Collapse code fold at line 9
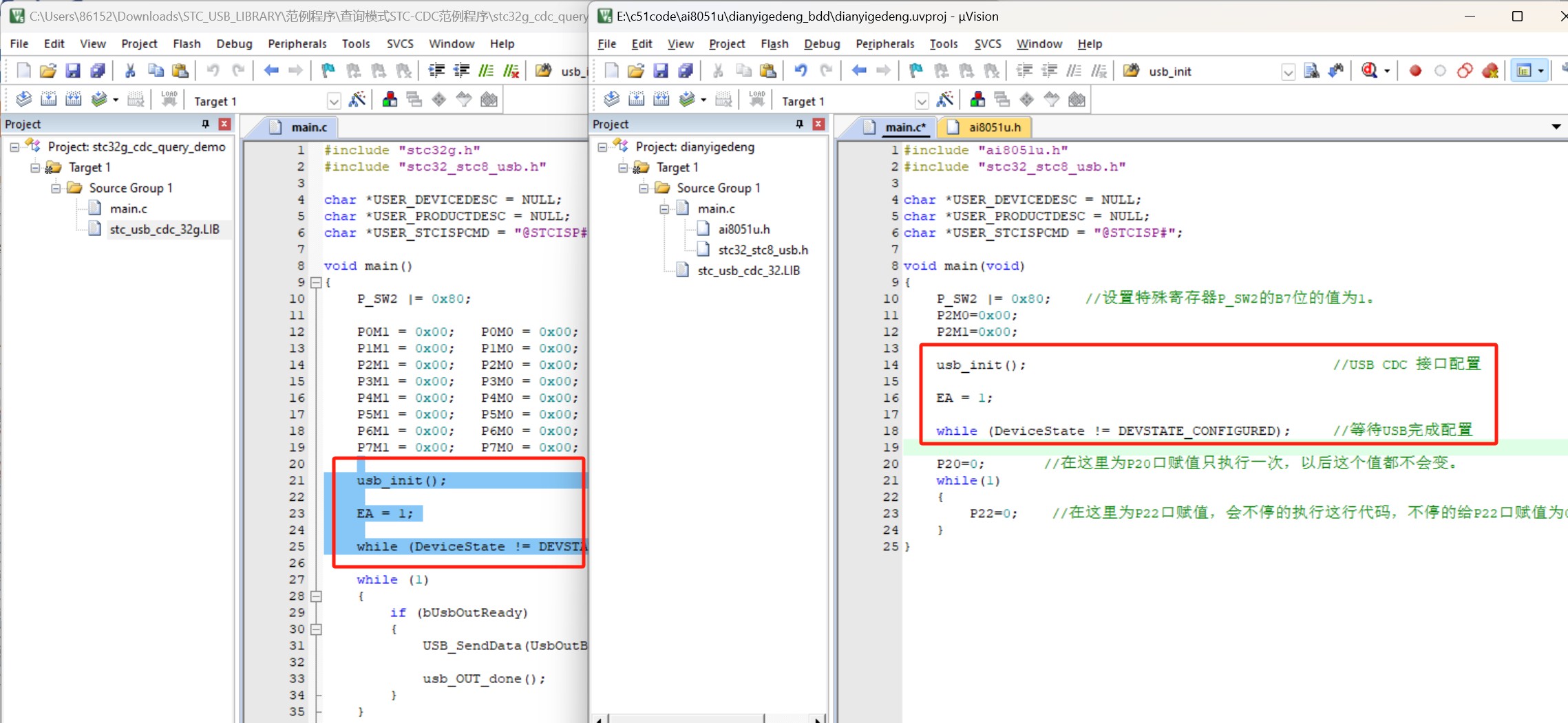Screen dimensions: 1568x723 pyautogui.click(x=316, y=282)
